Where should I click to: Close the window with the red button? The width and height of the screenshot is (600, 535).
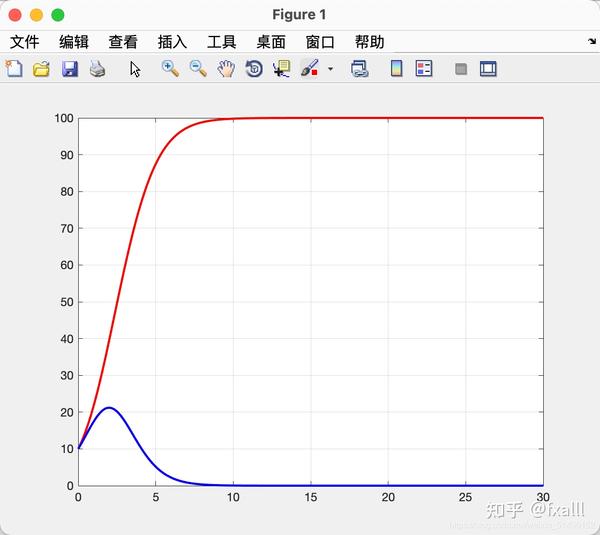tap(15, 15)
